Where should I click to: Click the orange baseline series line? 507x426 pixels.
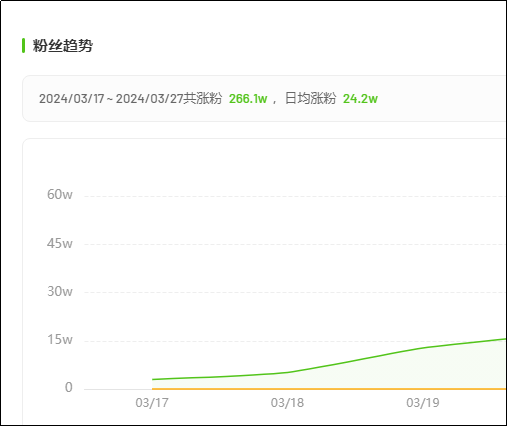coord(329,389)
